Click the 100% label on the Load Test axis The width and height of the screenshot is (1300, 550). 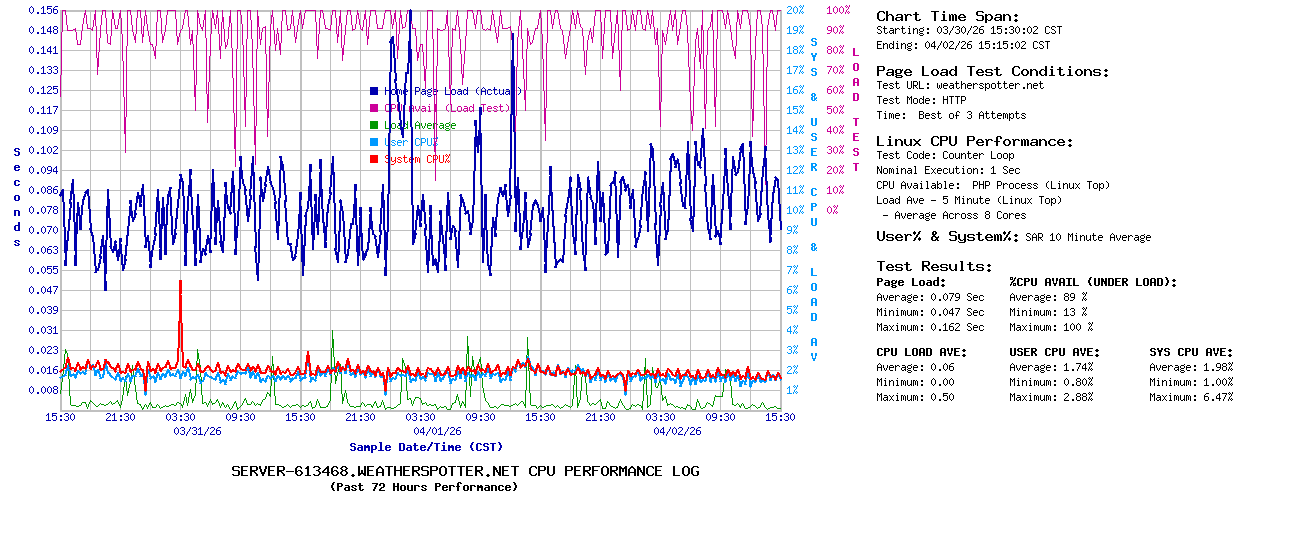click(838, 10)
